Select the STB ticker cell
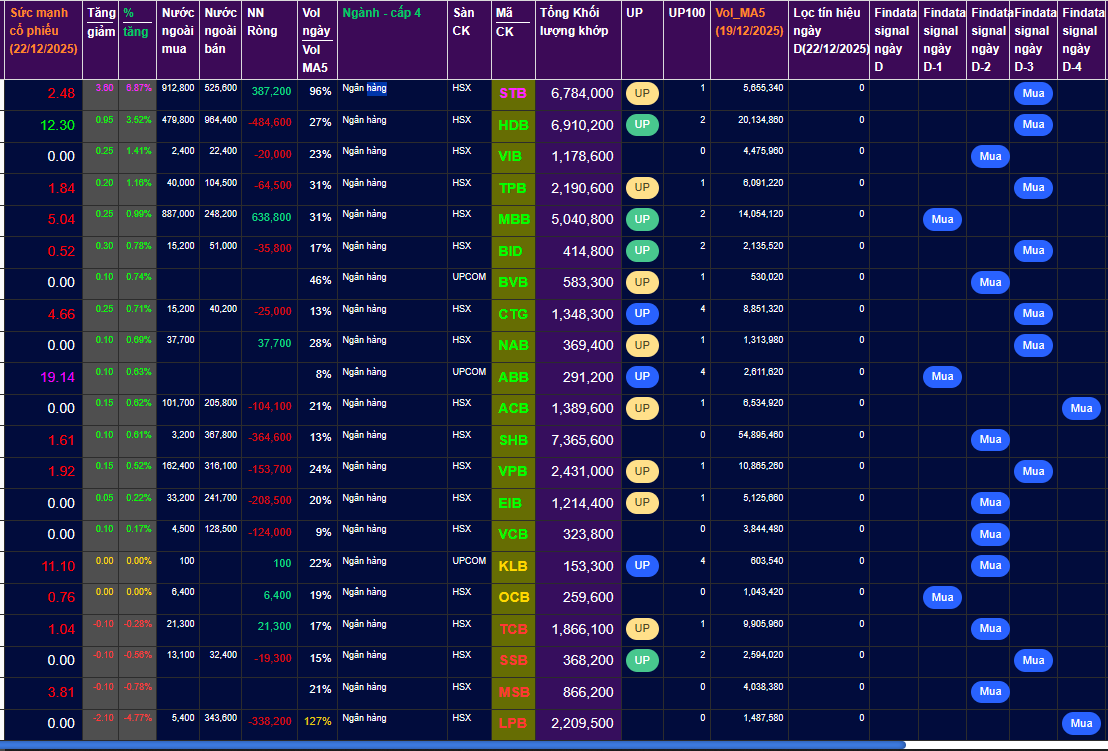This screenshot has height=751, width=1108. (513, 94)
